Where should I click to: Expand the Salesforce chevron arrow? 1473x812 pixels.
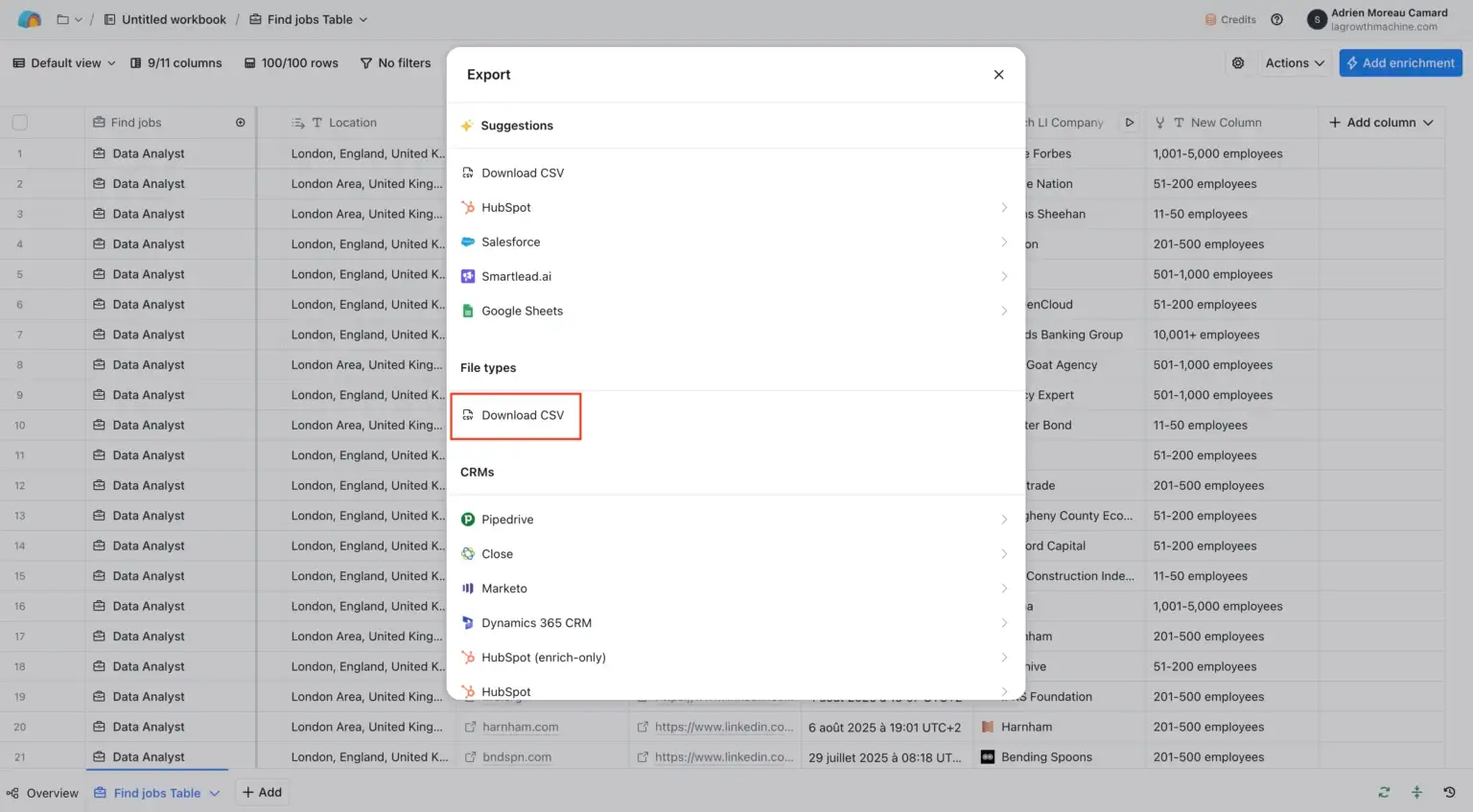pyautogui.click(x=1004, y=242)
